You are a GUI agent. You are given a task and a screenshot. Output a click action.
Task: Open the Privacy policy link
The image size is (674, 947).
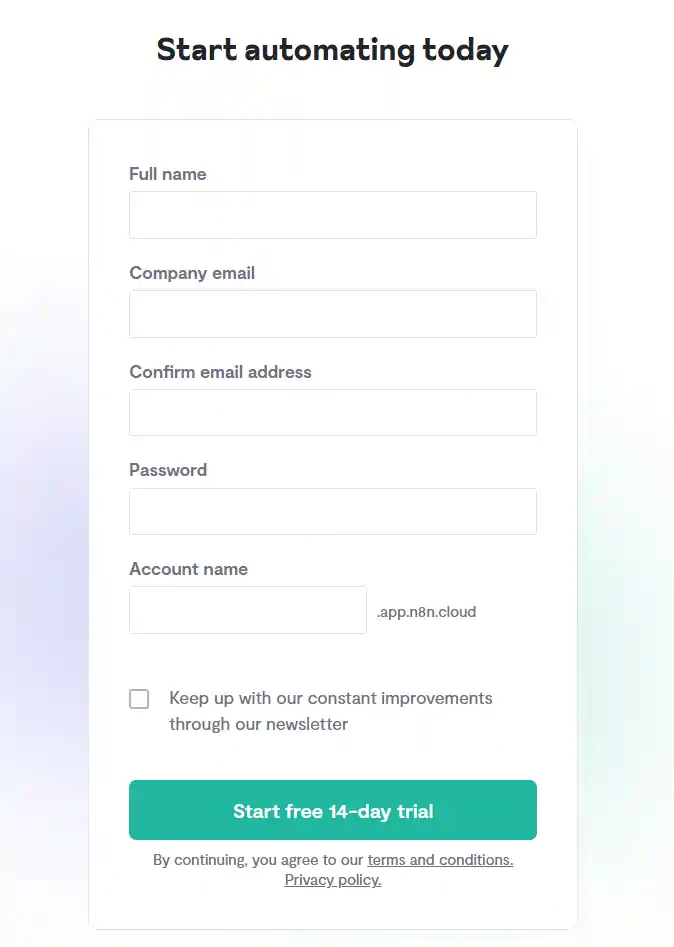click(332, 880)
